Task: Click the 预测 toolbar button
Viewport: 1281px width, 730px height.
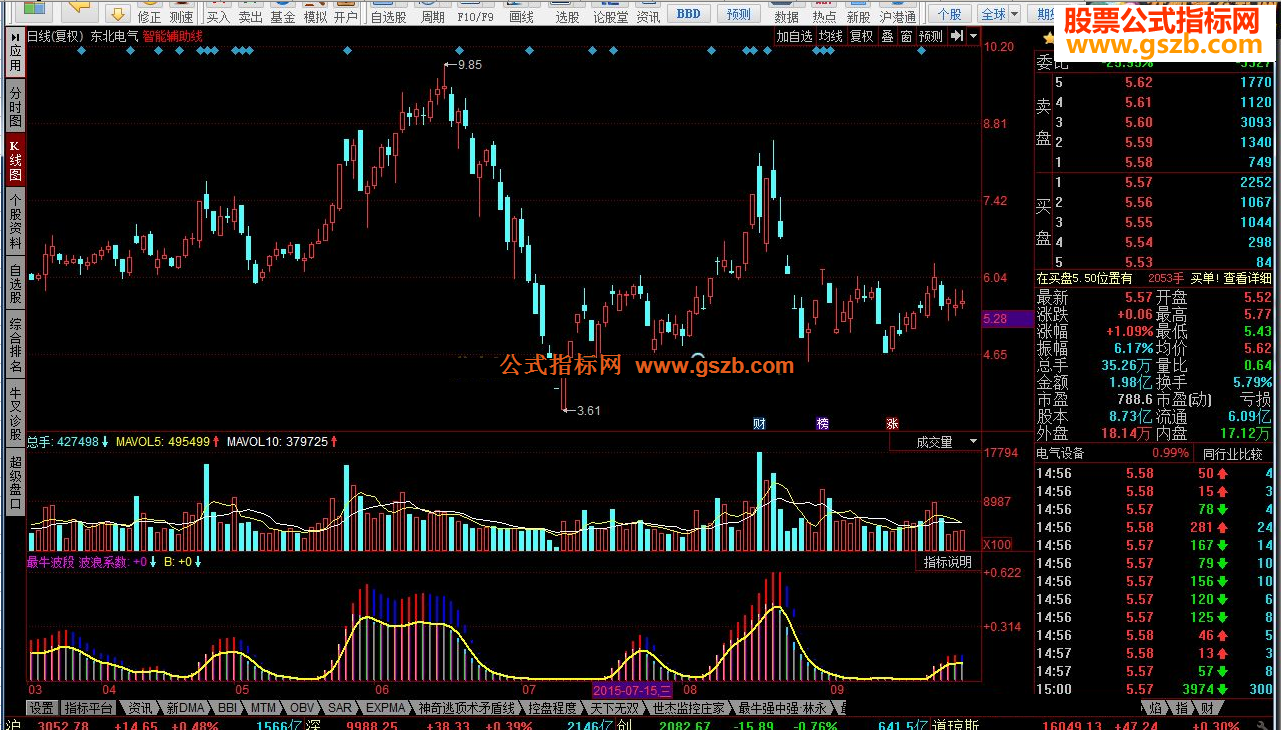Action: pyautogui.click(x=739, y=14)
